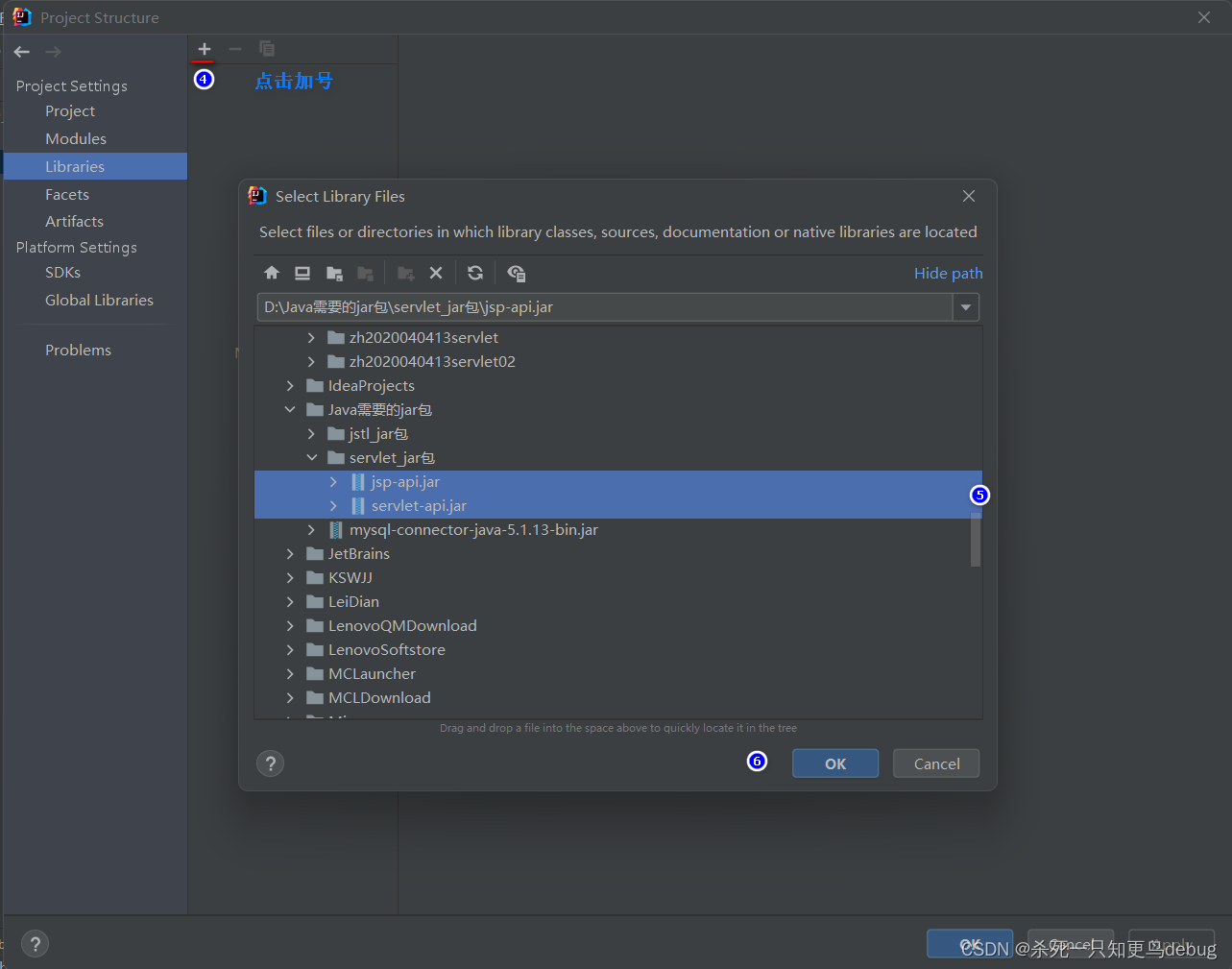The image size is (1232, 969).
Task: Expand the KSWJJ folder
Action: pyautogui.click(x=290, y=578)
